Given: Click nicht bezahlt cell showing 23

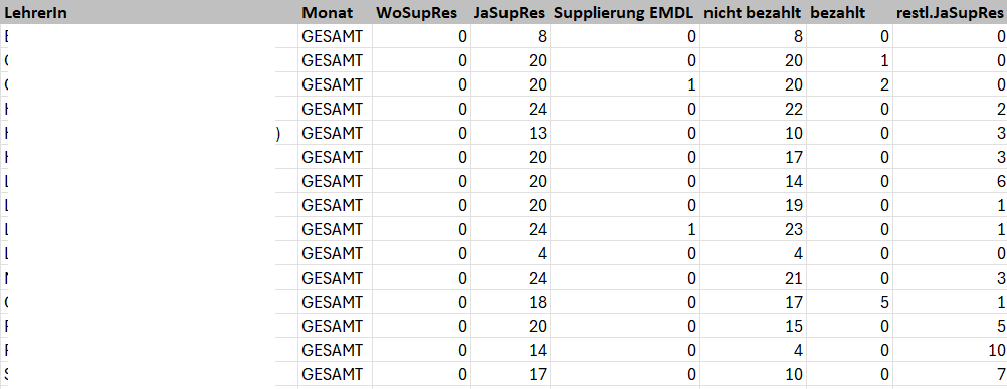Looking at the screenshot, I should 753,229.
